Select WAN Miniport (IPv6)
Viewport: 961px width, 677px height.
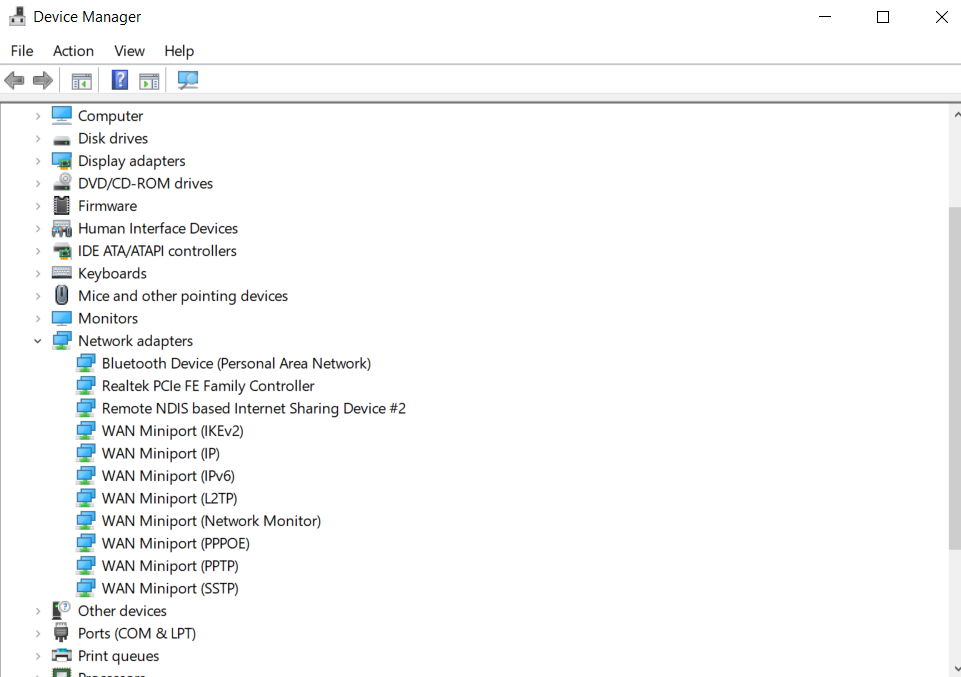point(169,476)
